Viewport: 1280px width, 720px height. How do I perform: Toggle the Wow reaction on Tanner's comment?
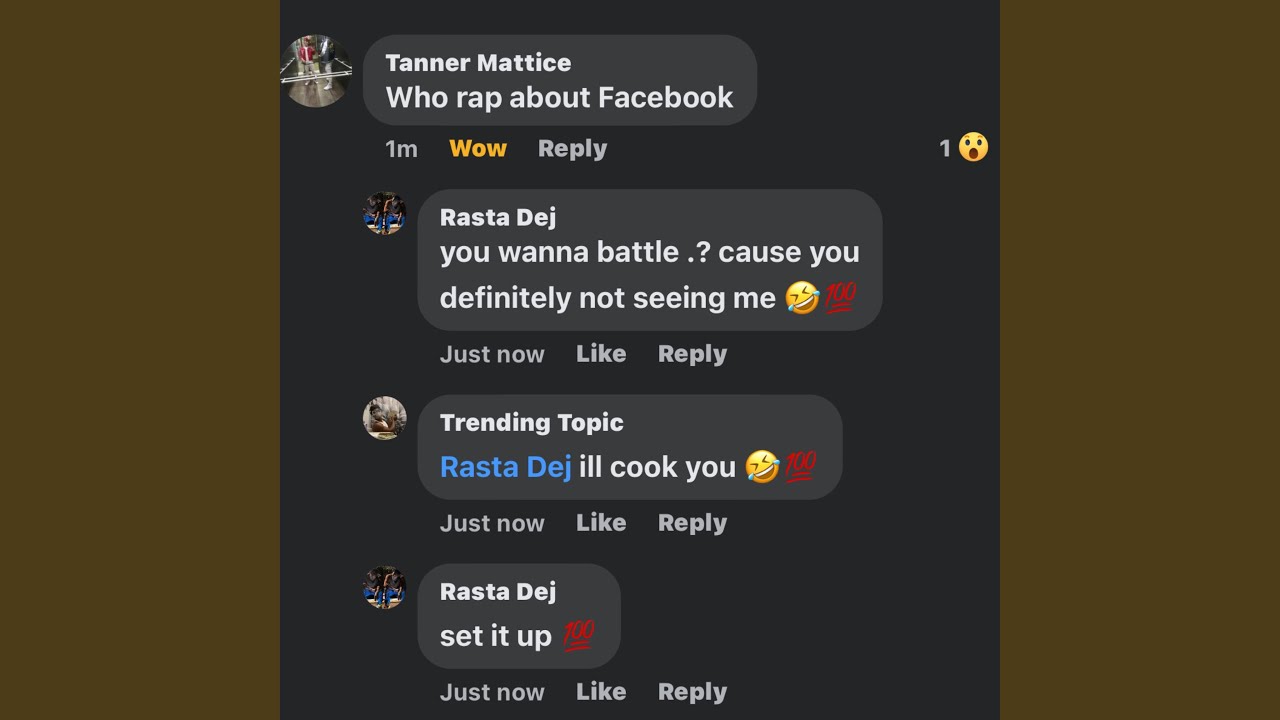(x=478, y=149)
